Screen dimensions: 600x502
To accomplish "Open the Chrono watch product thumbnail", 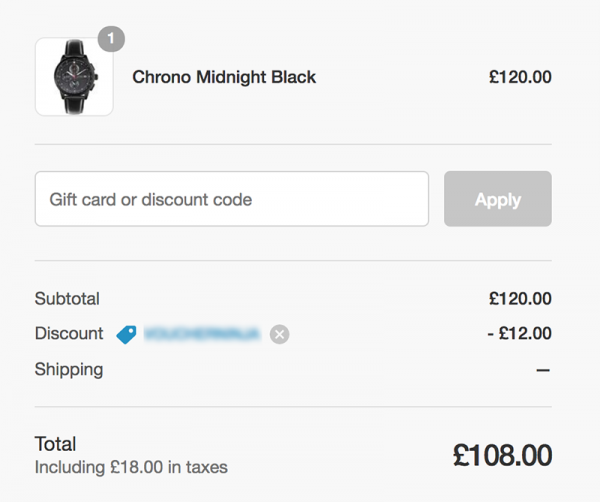I will 74,77.
